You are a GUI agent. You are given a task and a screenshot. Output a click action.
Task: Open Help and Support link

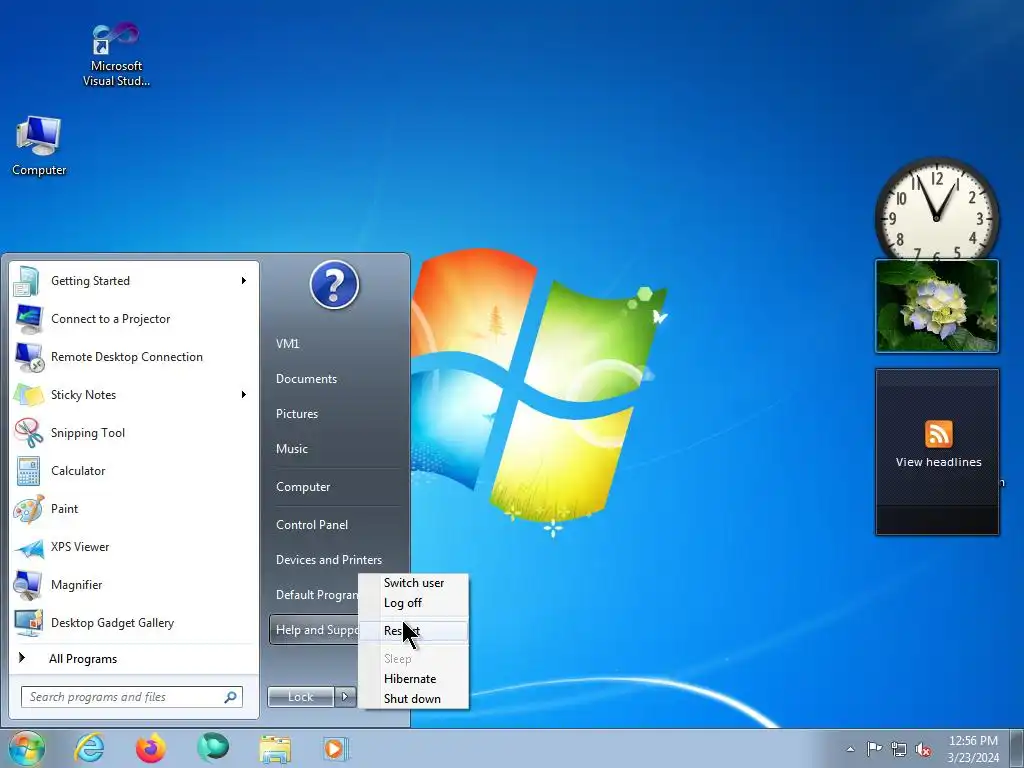pos(316,630)
